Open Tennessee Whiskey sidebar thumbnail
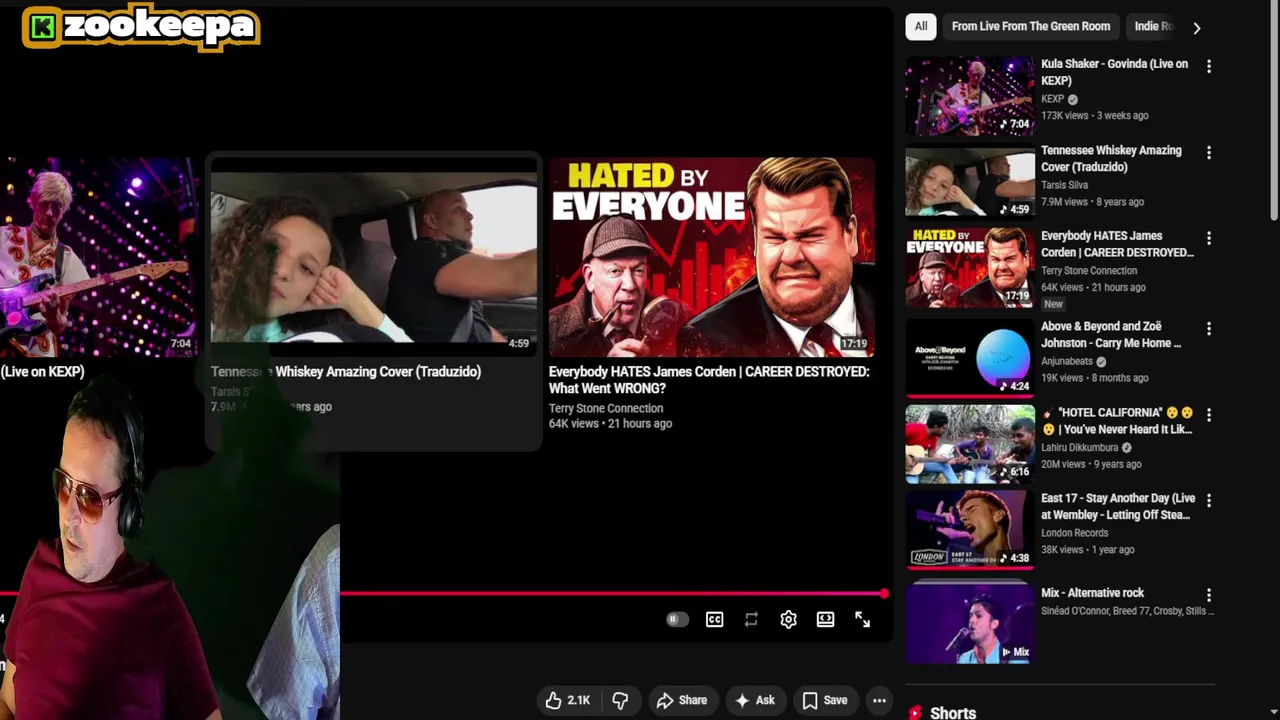This screenshot has height=720, width=1280. [970, 182]
